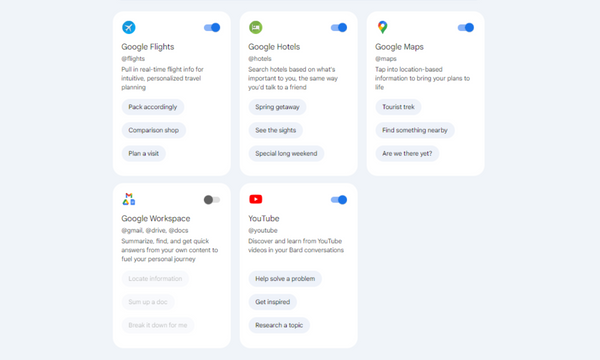
Task: Choose the Research a topic chip
Action: (x=279, y=325)
